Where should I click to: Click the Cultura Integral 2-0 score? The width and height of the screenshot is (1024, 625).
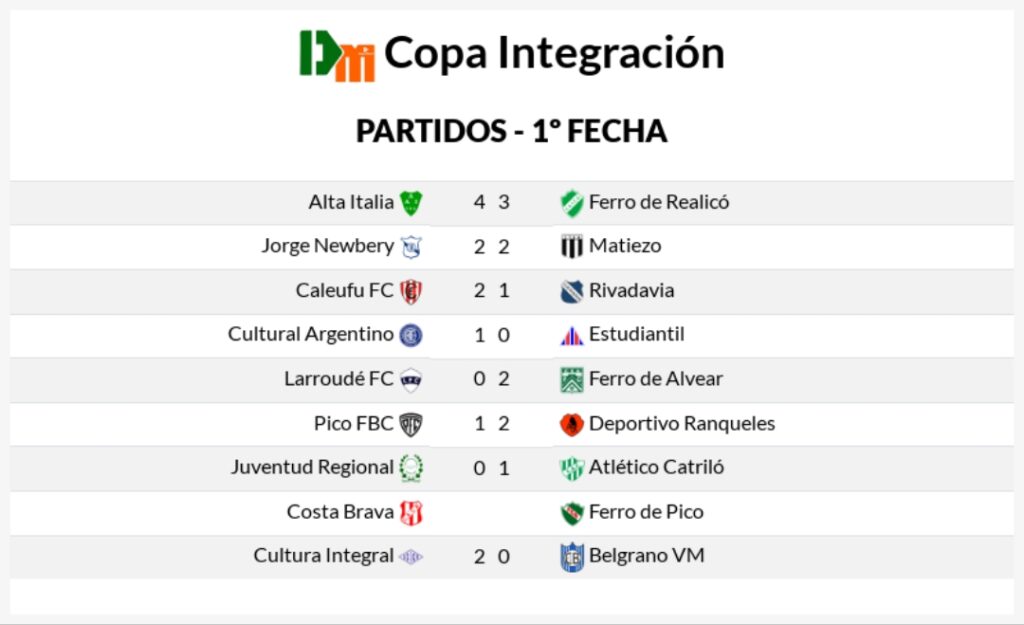pyautogui.click(x=492, y=556)
